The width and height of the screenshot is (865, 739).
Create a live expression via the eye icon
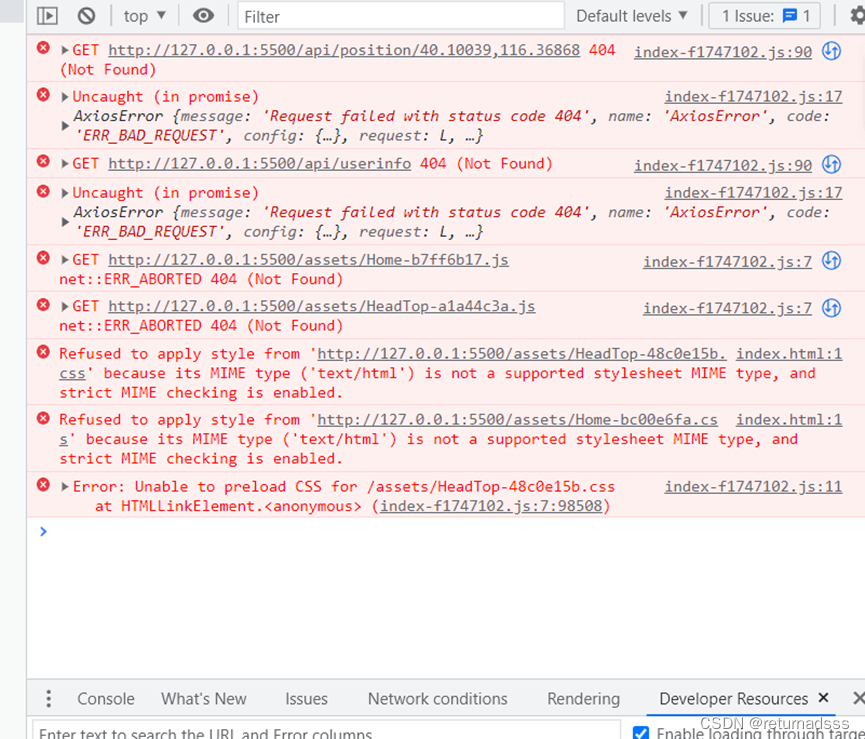pos(204,15)
